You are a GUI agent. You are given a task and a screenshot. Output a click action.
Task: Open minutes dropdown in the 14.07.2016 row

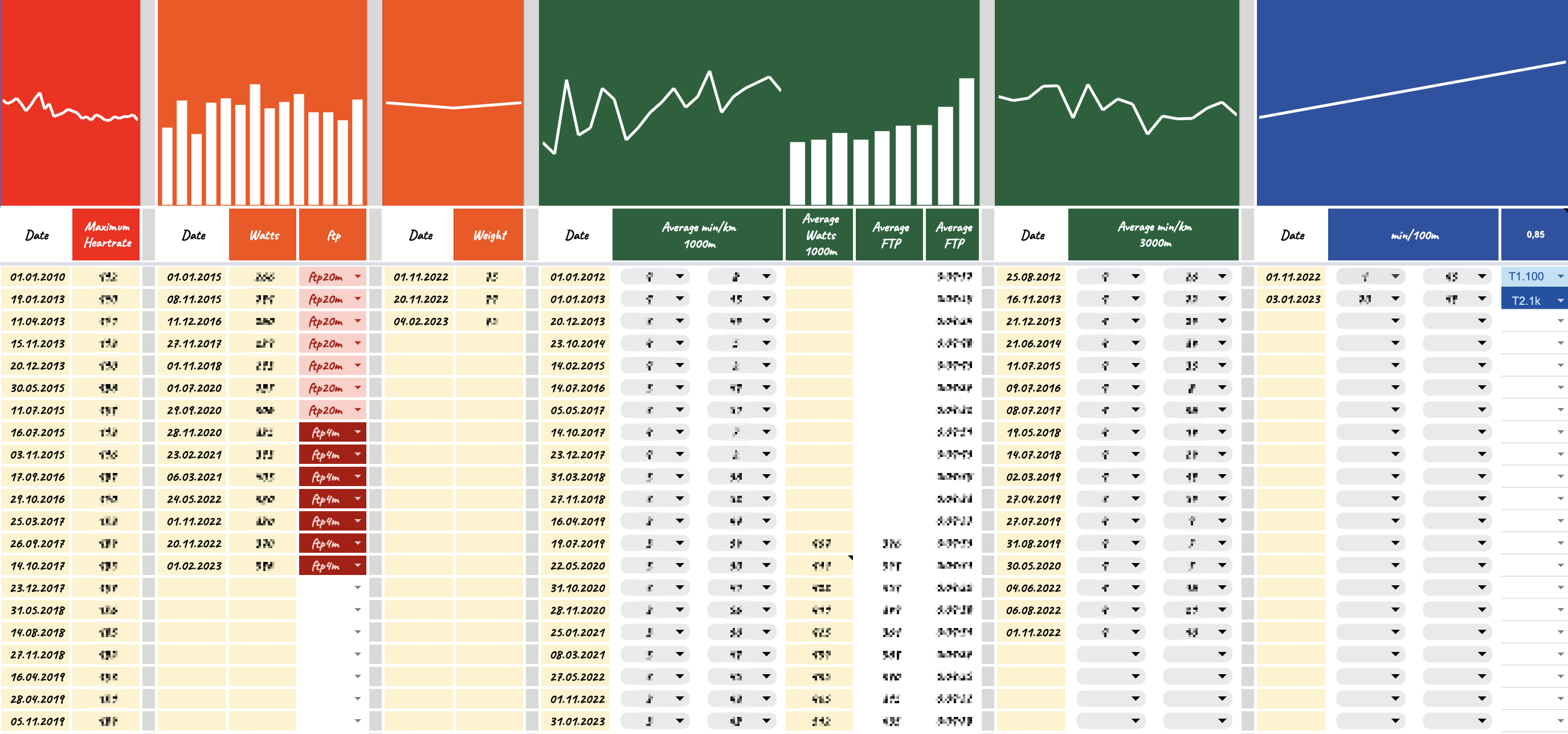click(680, 388)
